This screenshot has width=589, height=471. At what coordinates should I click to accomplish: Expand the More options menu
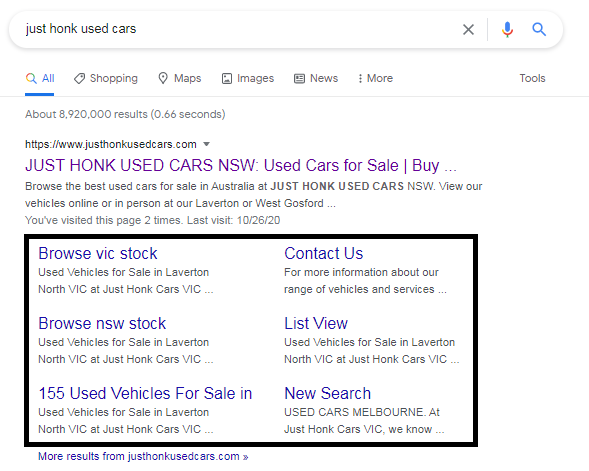[x=375, y=78]
